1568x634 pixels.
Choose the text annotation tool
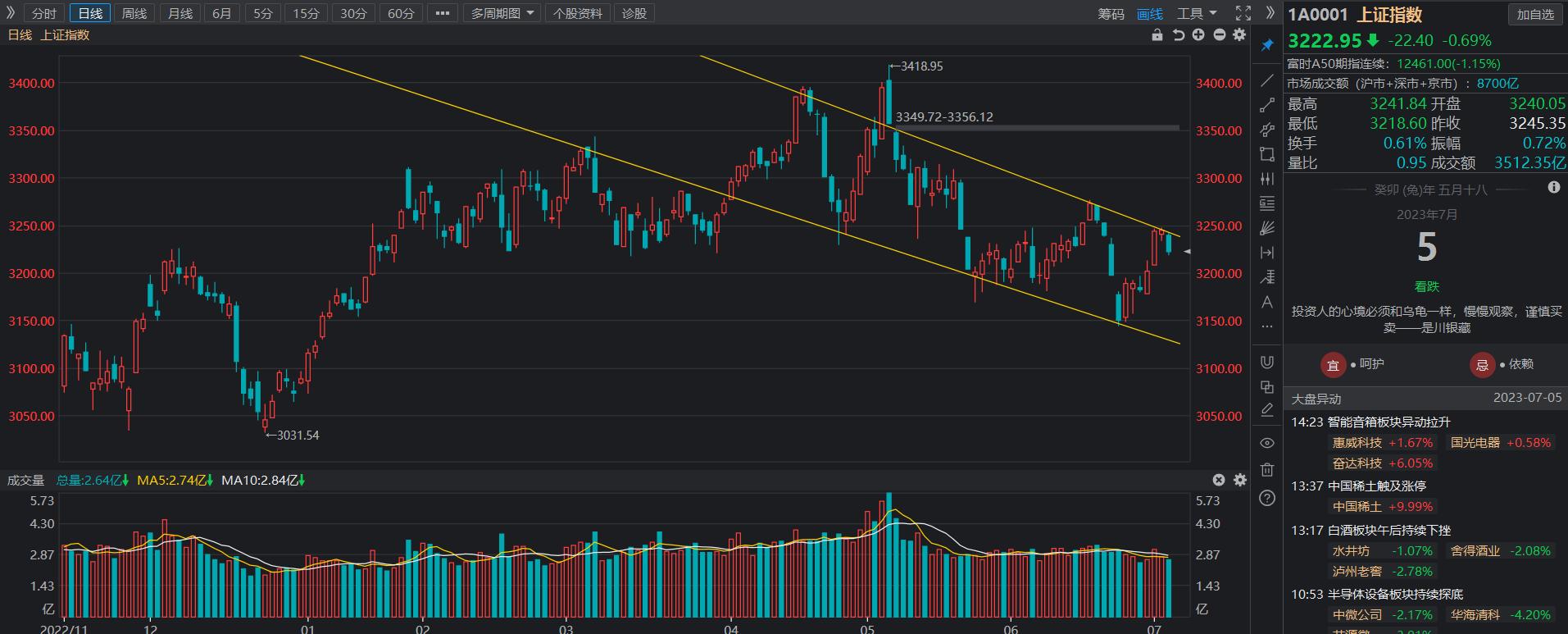1267,302
